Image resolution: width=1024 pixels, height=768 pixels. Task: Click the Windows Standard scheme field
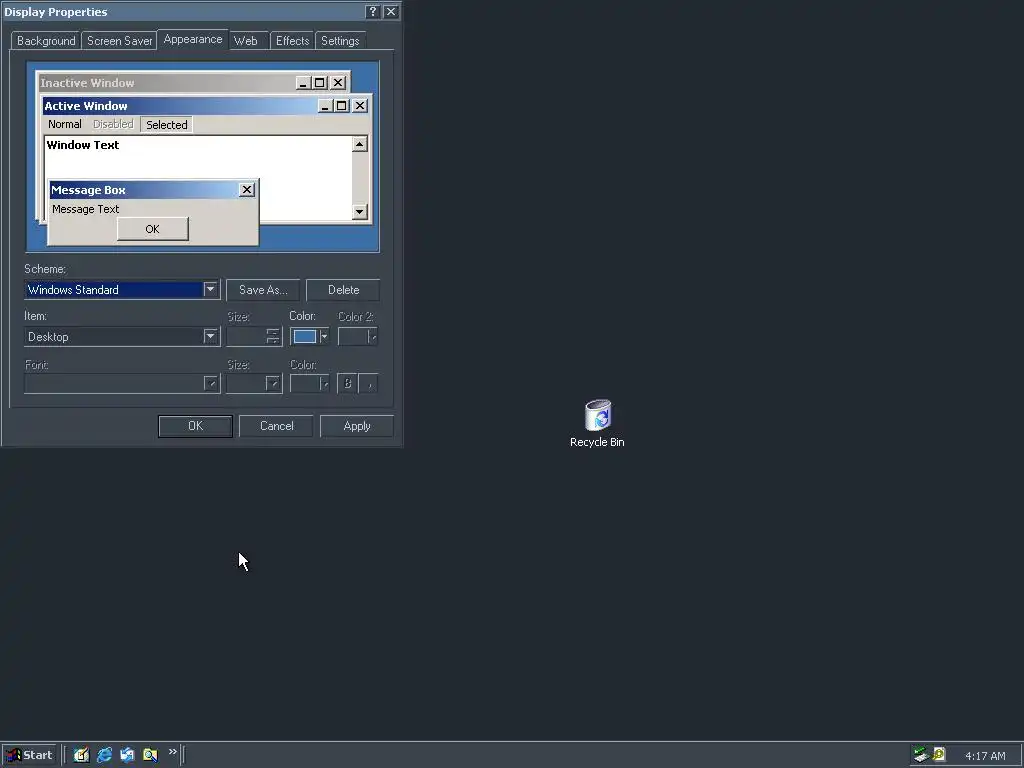click(114, 289)
